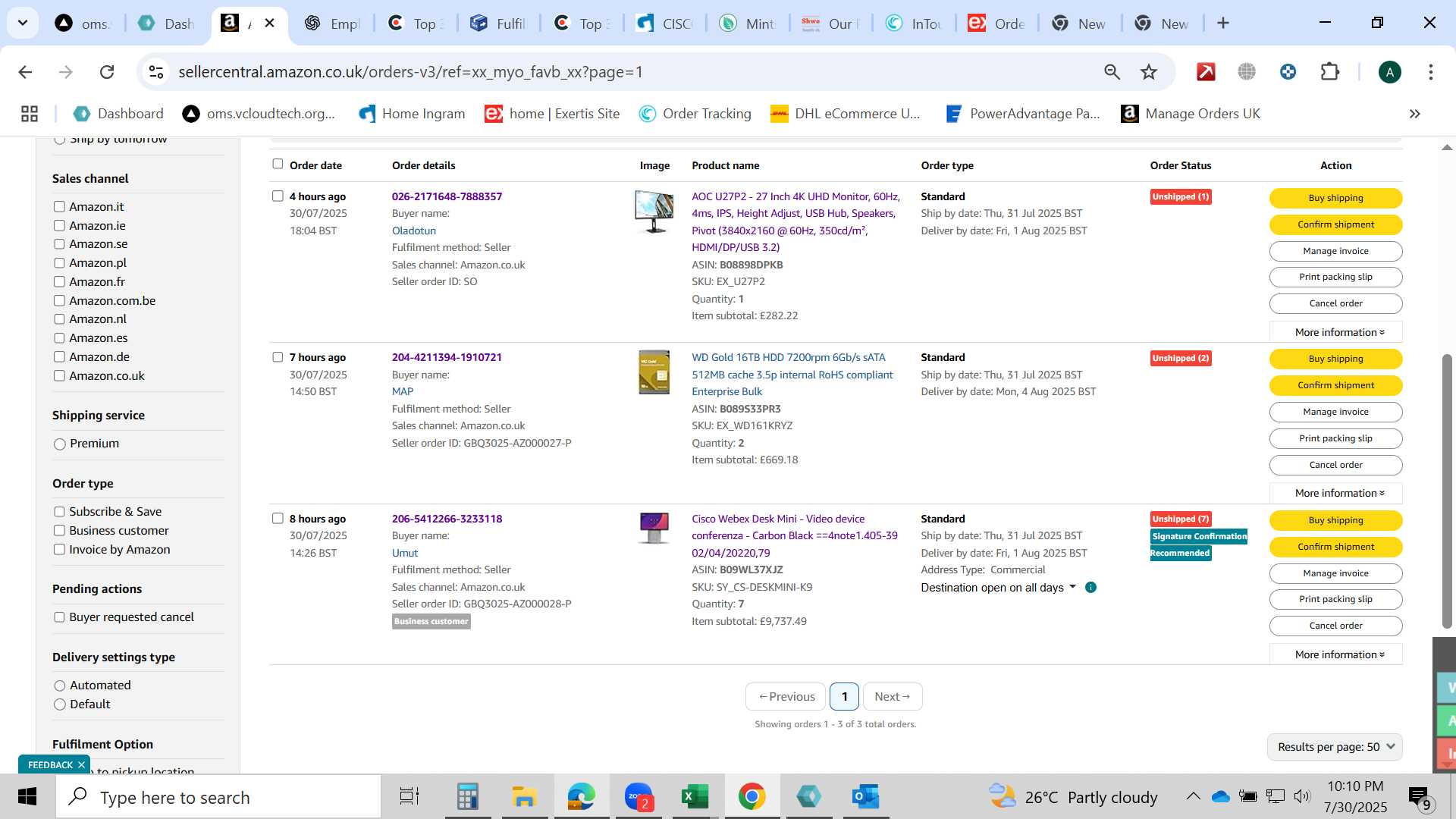Switch to the InTou browser tab
Image resolution: width=1456 pixels, height=819 pixels.
914,24
